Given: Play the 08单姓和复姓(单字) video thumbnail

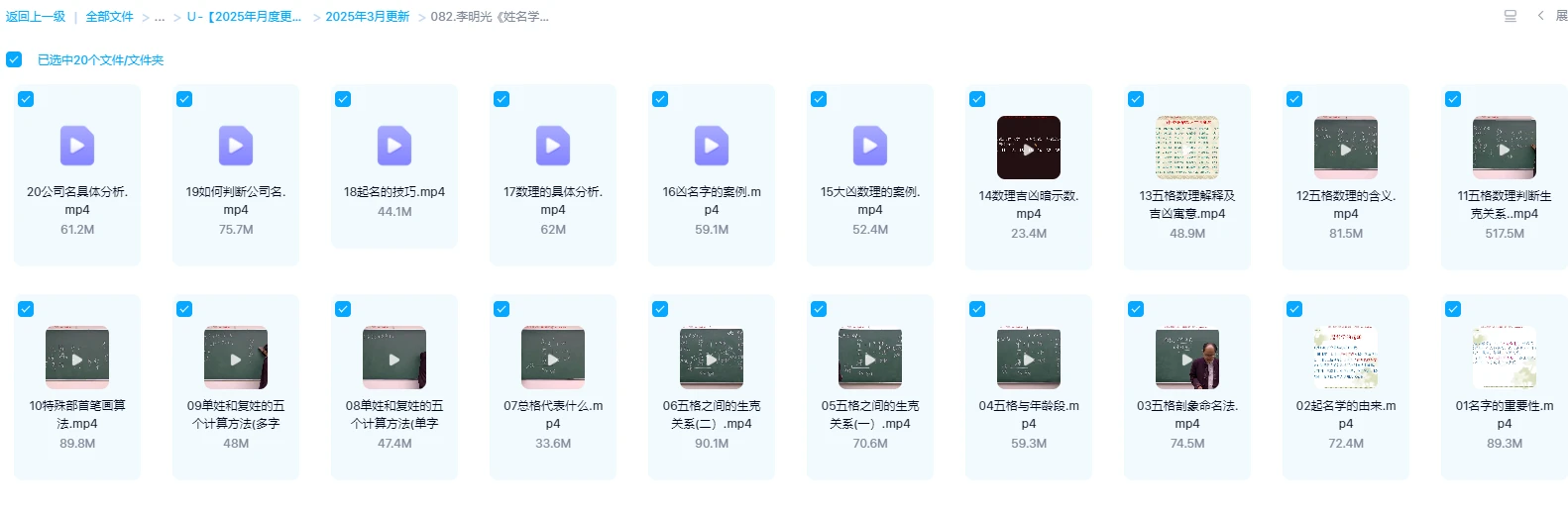Looking at the screenshot, I should (x=394, y=358).
